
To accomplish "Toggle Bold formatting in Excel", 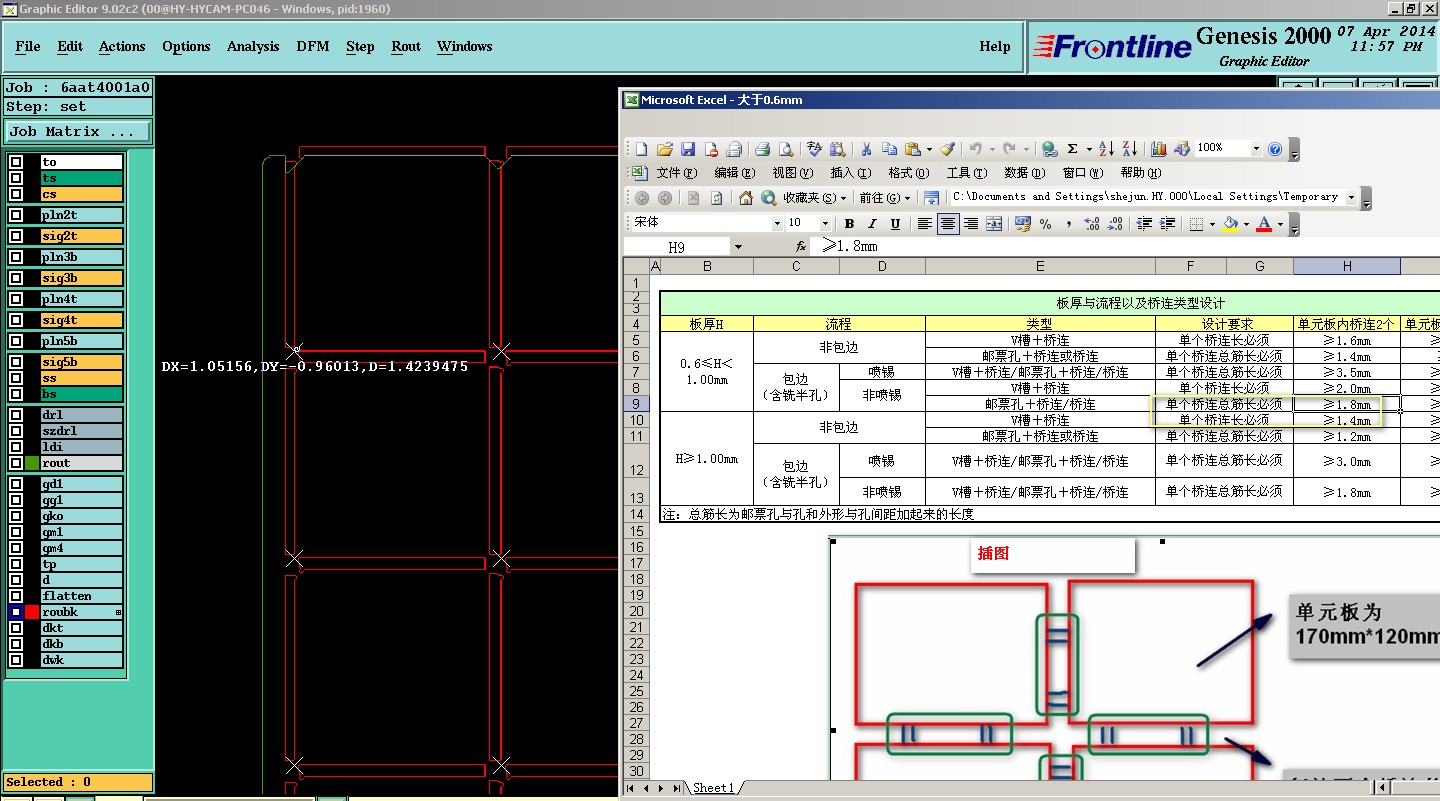I will tap(849, 224).
